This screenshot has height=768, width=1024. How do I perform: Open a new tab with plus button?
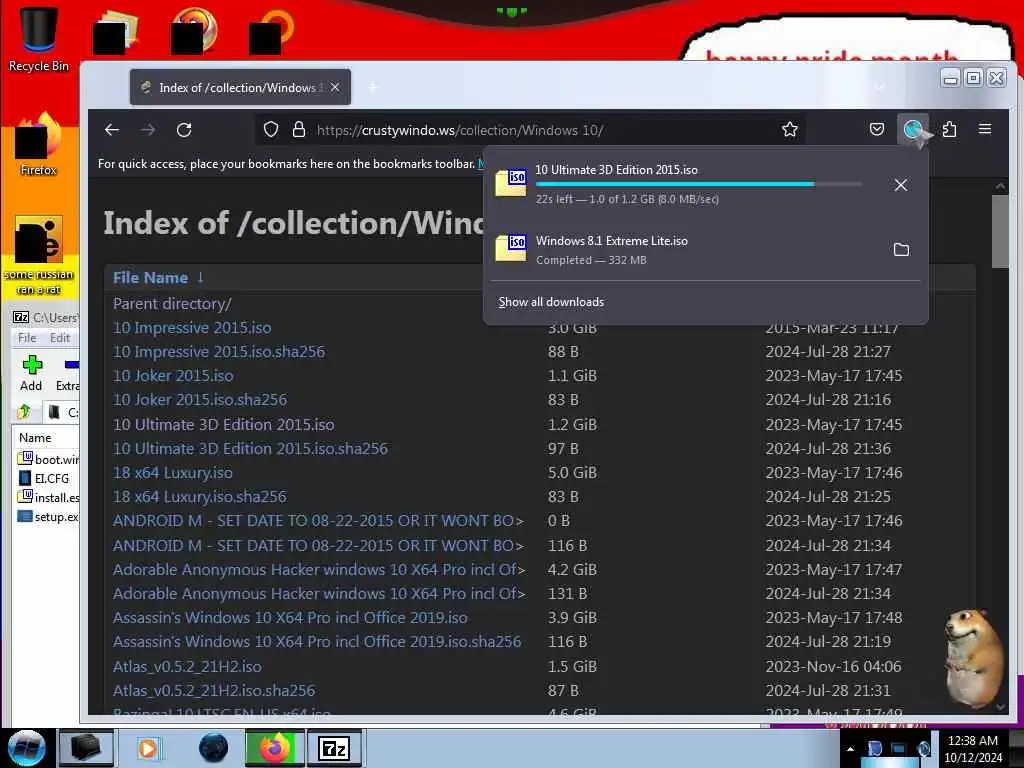click(373, 88)
